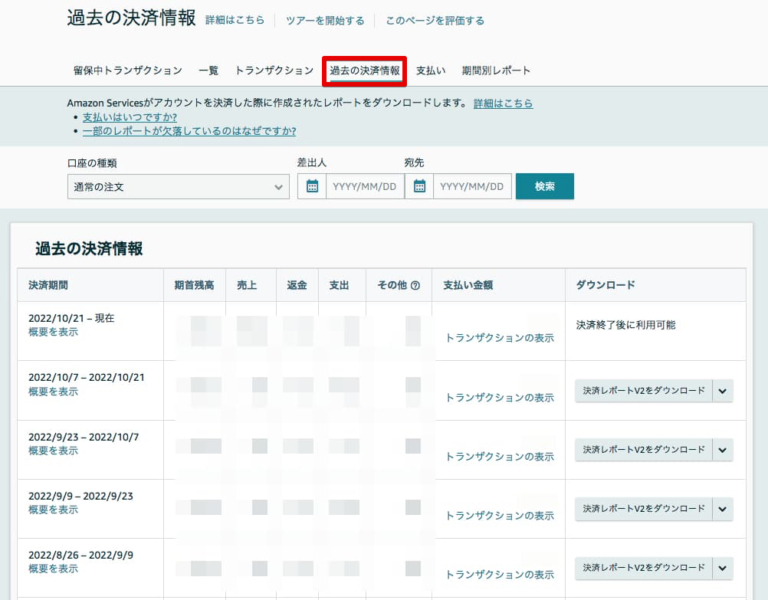Screen dimensions: 768x600
Task: Expand download options arrow for 2022/10/7 – 2022/10/21
Action: (x=722, y=391)
